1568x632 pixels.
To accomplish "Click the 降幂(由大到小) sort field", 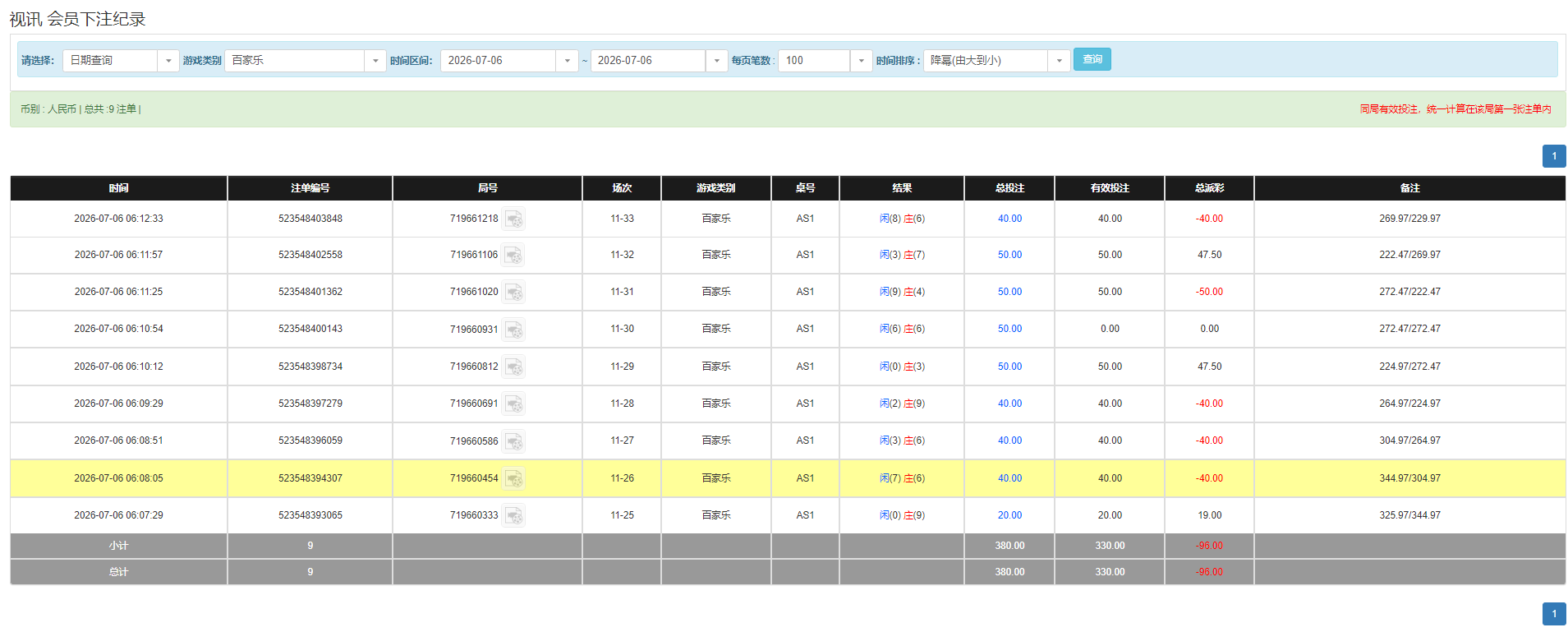I will 986,61.
